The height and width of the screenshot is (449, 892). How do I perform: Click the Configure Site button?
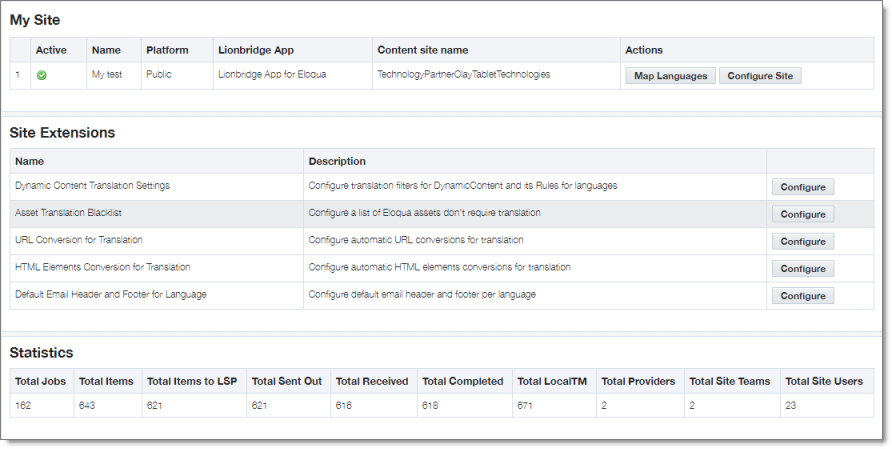click(x=760, y=76)
